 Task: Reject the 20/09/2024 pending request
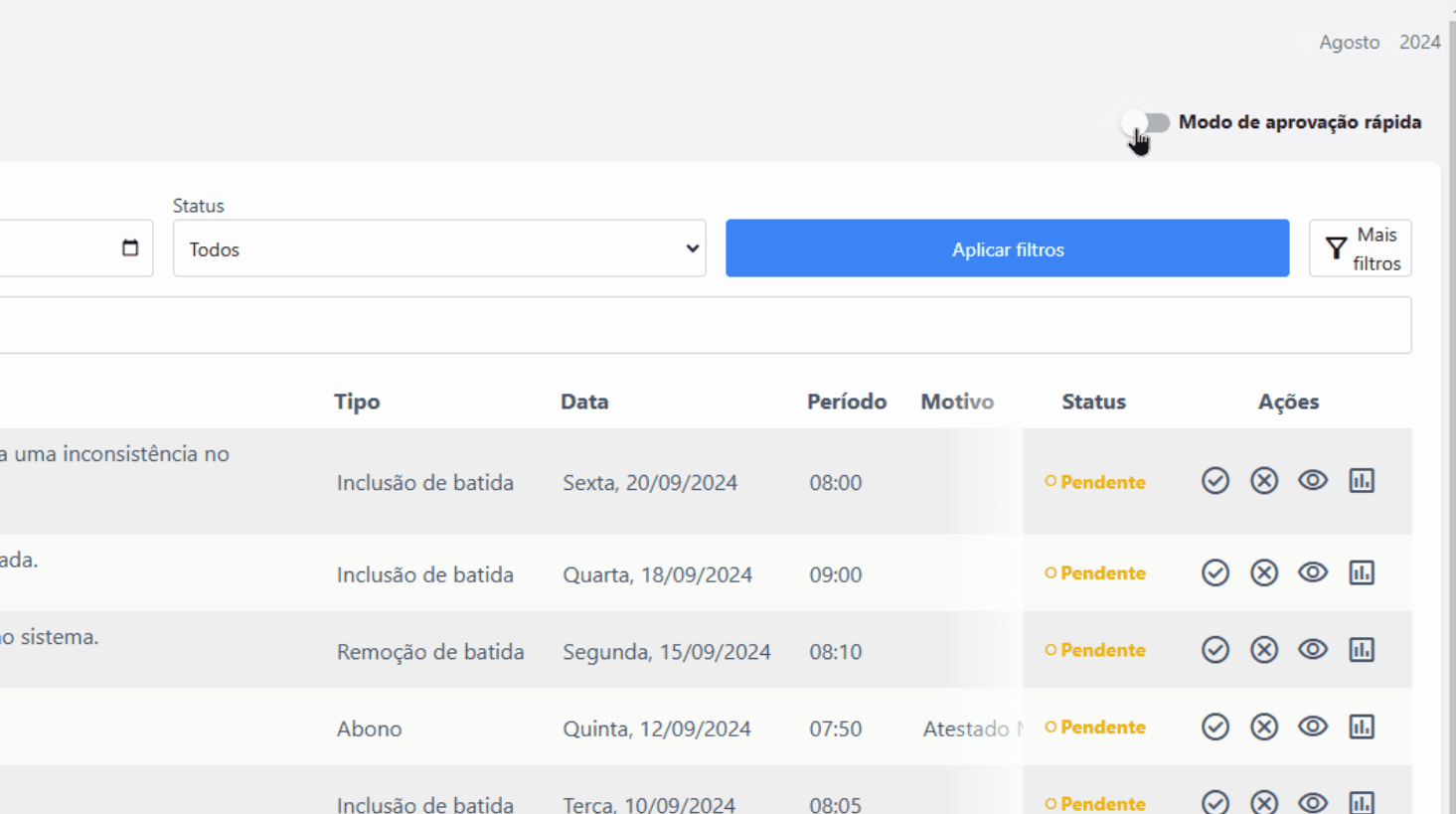click(x=1263, y=481)
